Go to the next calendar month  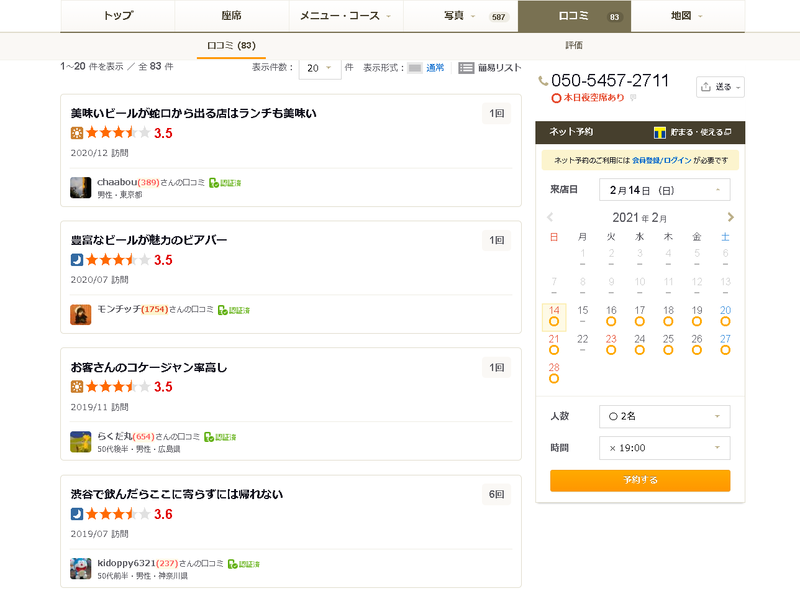(731, 217)
